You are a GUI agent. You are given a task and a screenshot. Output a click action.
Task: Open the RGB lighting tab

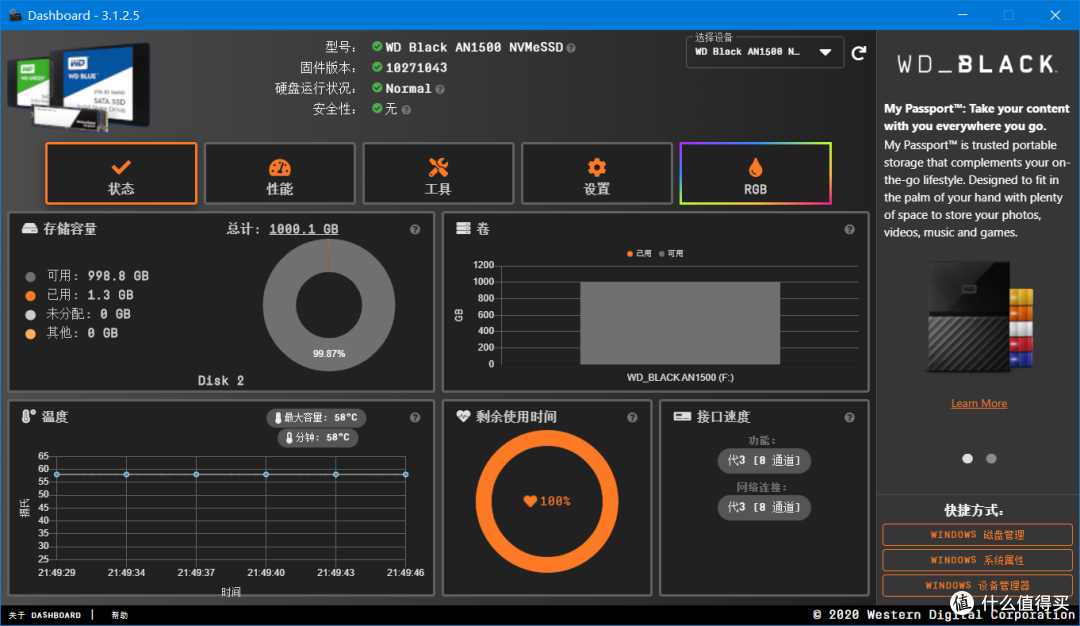click(756, 174)
